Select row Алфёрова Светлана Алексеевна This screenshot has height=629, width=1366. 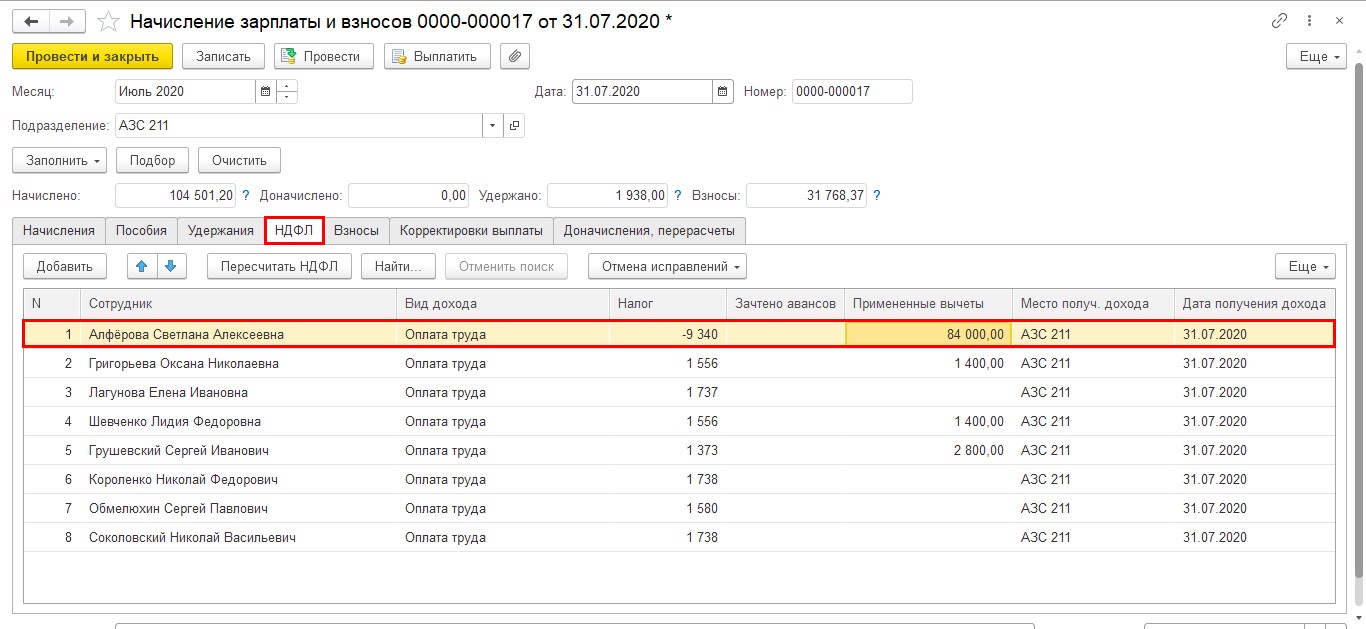679,334
